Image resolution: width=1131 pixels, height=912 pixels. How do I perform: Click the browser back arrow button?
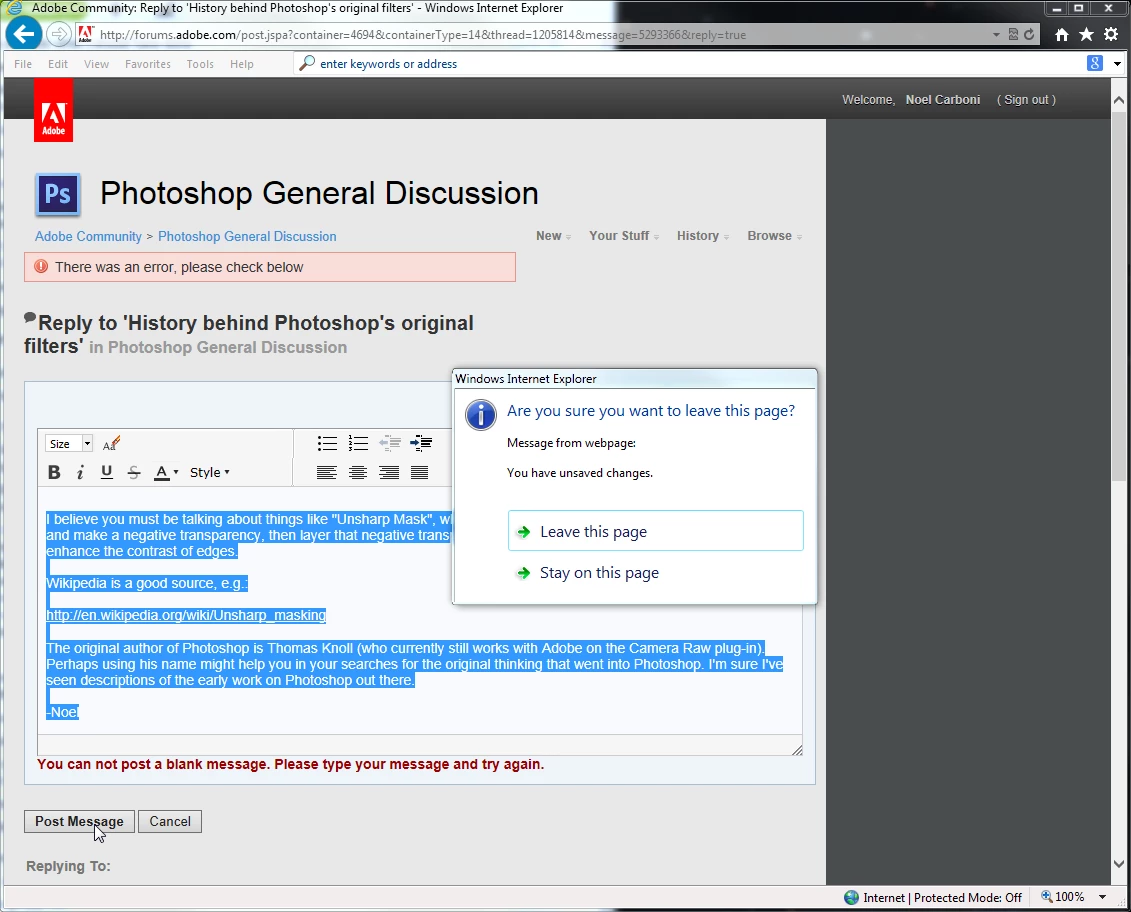coord(23,34)
